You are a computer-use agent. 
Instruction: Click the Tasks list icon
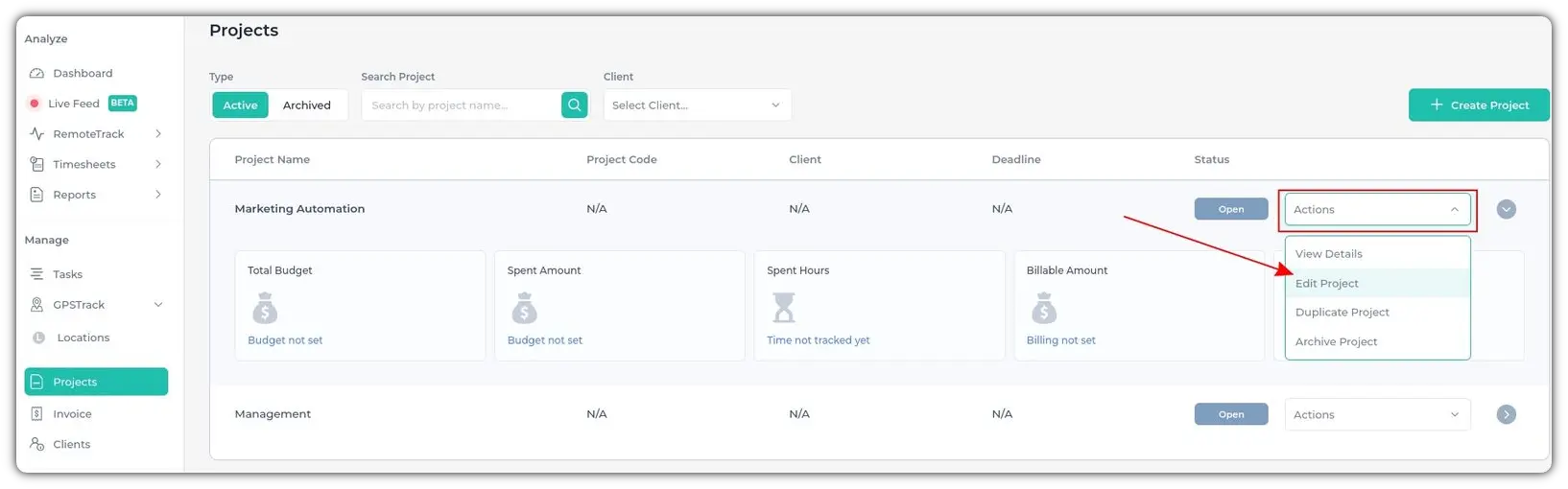(37, 274)
